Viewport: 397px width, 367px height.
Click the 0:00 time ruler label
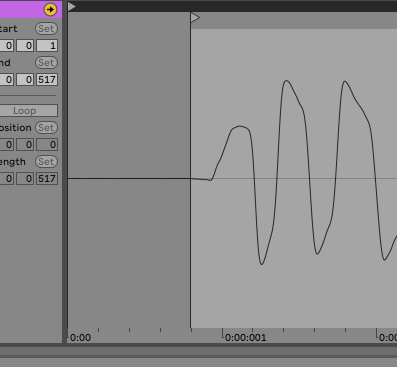pyautogui.click(x=80, y=338)
